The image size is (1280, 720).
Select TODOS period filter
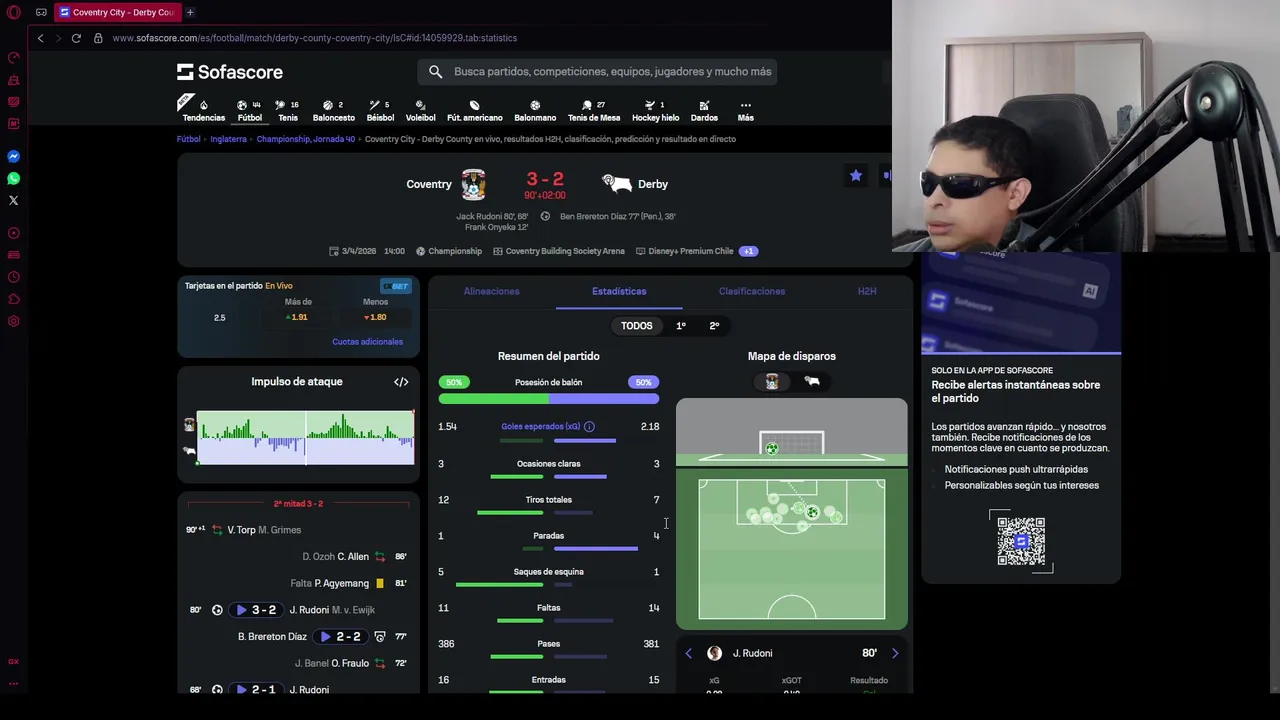click(x=636, y=326)
